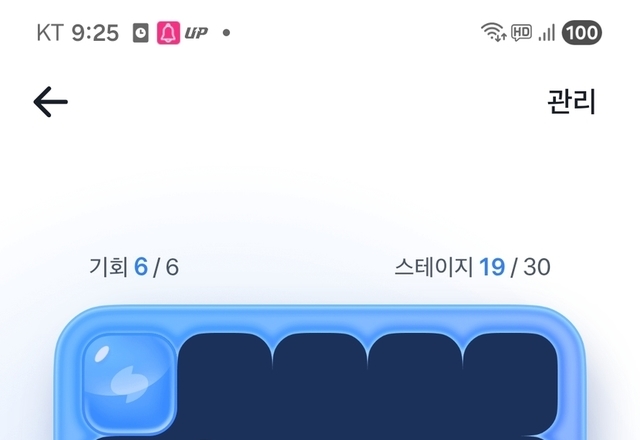Tap the glossy blue tile with logo
Screen dimensions: 640x440
pyautogui.click(x=130, y=383)
